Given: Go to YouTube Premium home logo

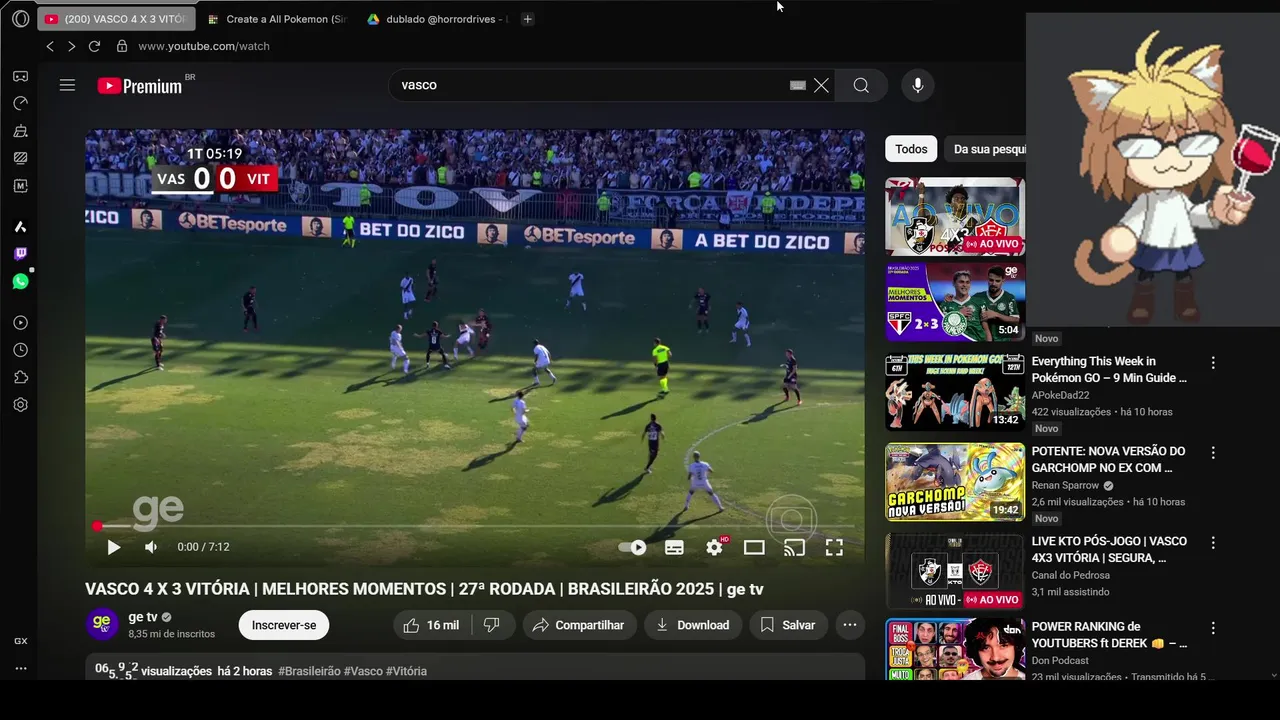Looking at the screenshot, I should coord(140,86).
